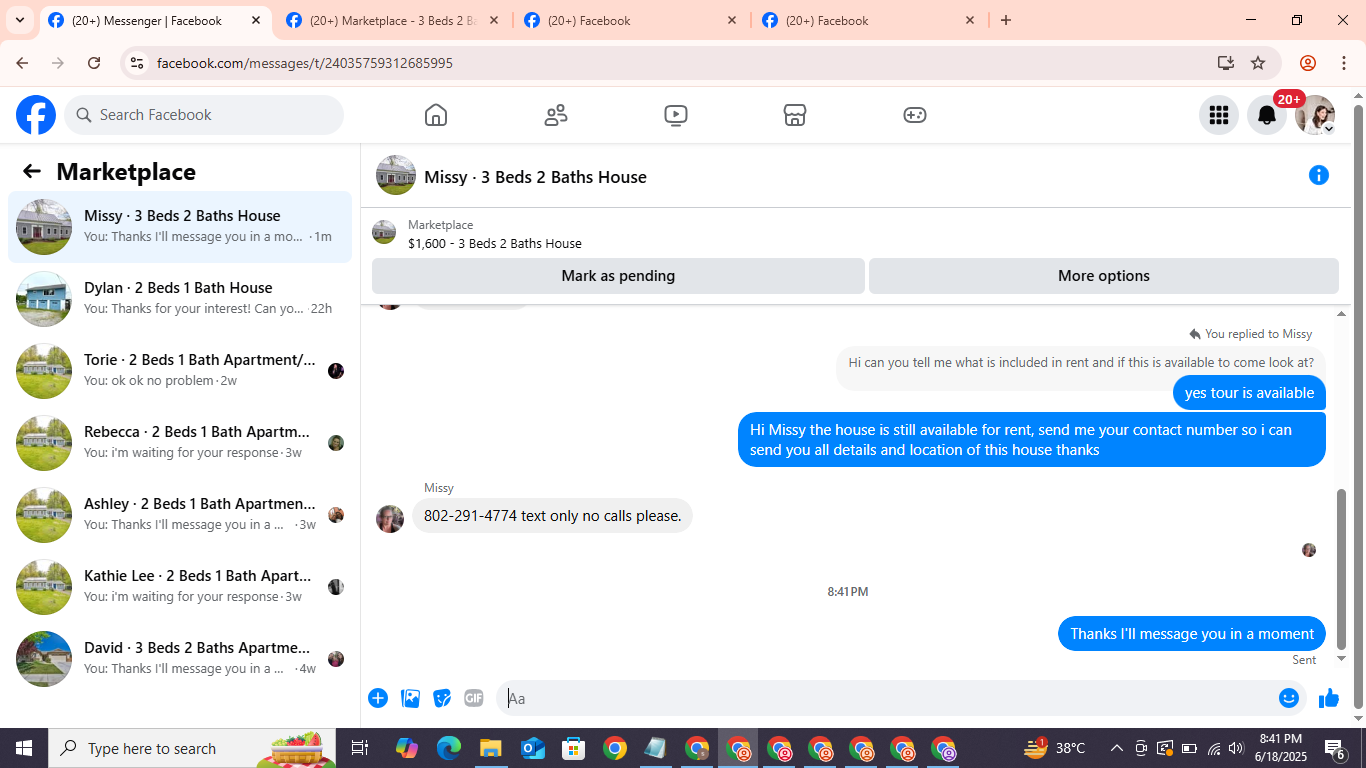Viewport: 1366px width, 768px height.
Task: Reload the page
Action: (94, 63)
